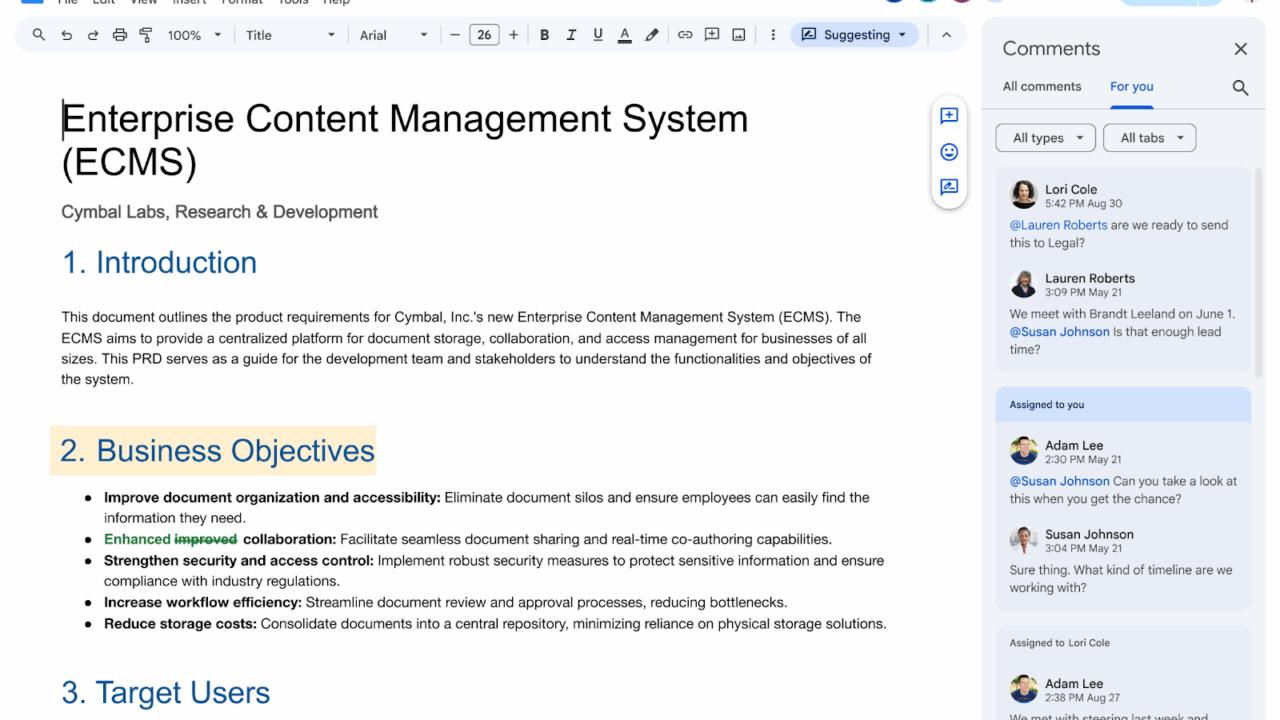1280x720 pixels.
Task: Toggle italic formatting
Action: (x=571, y=35)
